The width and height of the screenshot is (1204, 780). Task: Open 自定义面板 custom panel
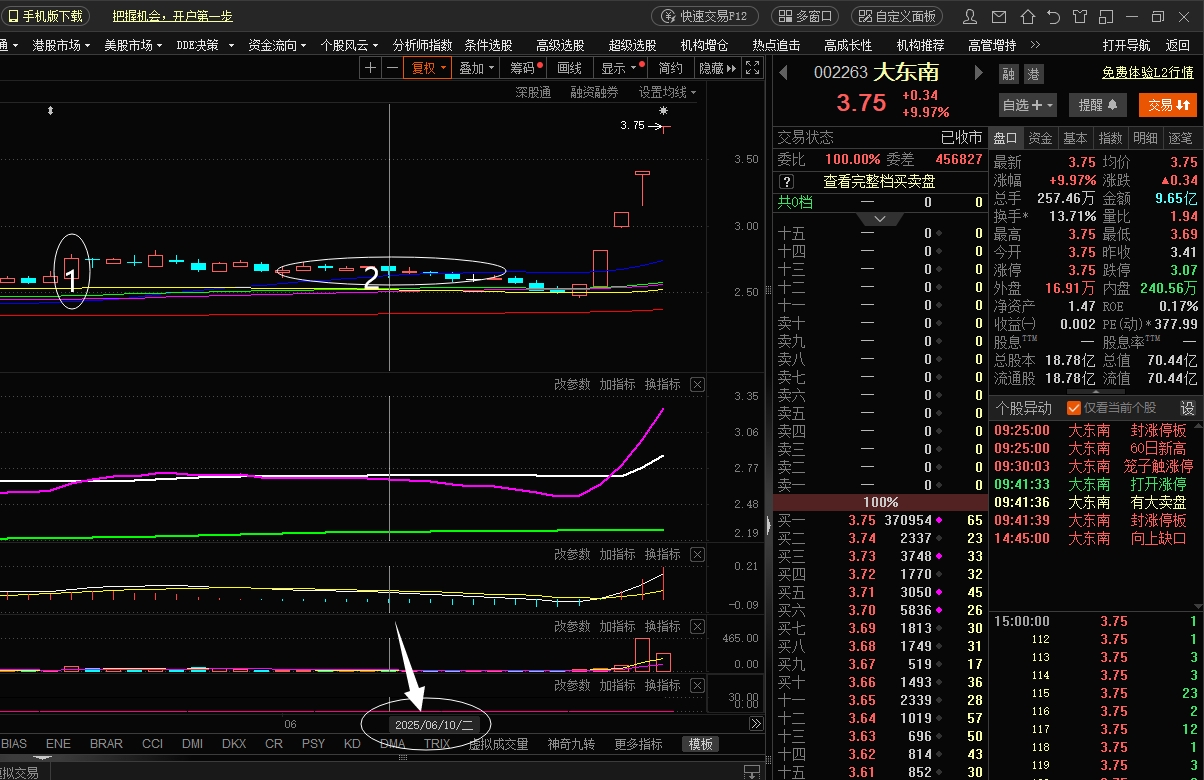coord(897,16)
